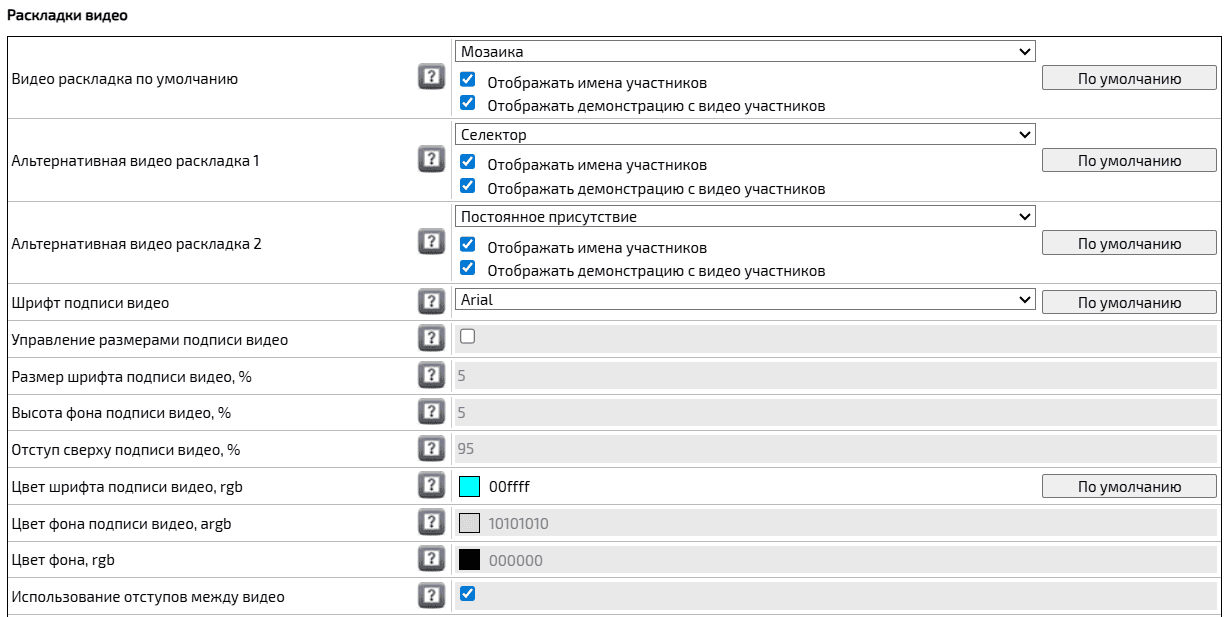Uncheck Отображать демонстрацию under Постоянное присутствие
Screen dimensions: 1226x617
pyautogui.click(x=467, y=268)
